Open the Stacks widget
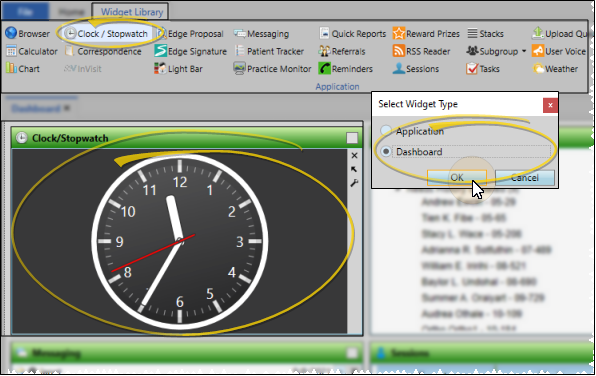 pos(485,33)
